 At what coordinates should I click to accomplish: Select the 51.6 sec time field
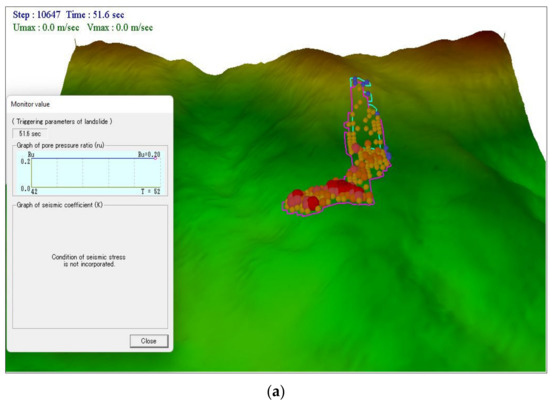[30, 134]
